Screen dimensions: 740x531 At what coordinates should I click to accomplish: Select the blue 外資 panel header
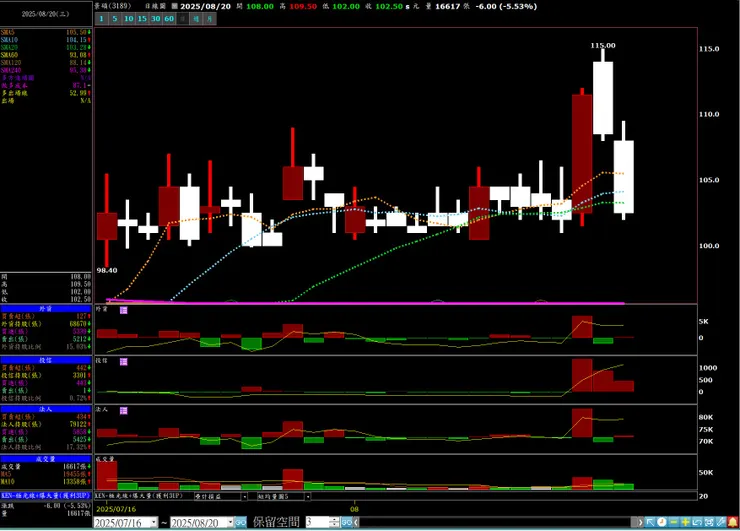pos(45,309)
